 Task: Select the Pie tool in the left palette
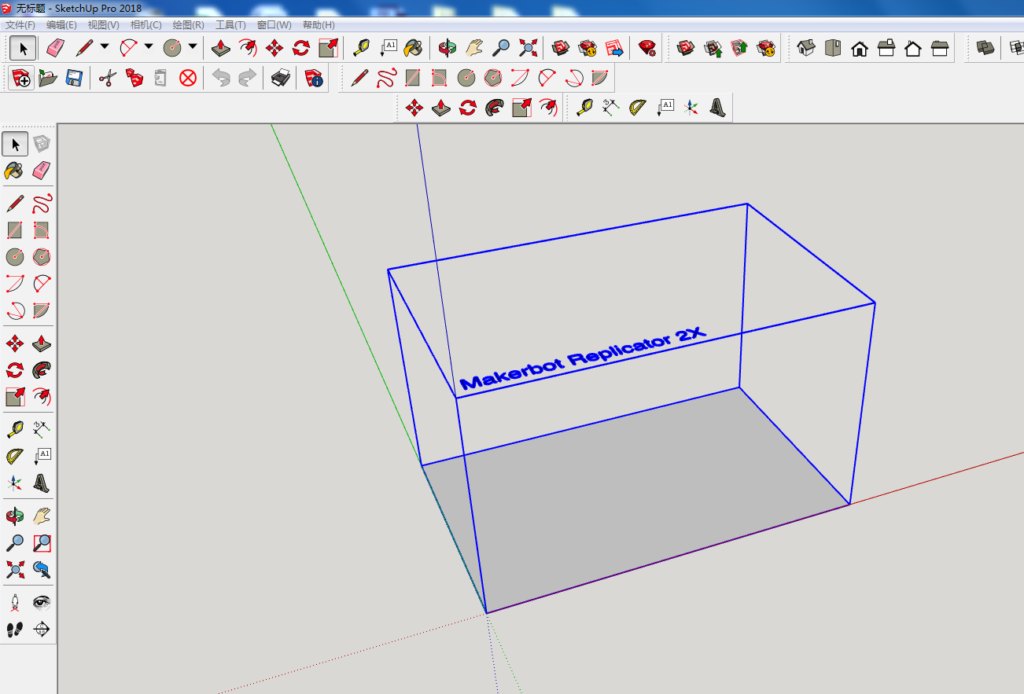tap(41, 310)
